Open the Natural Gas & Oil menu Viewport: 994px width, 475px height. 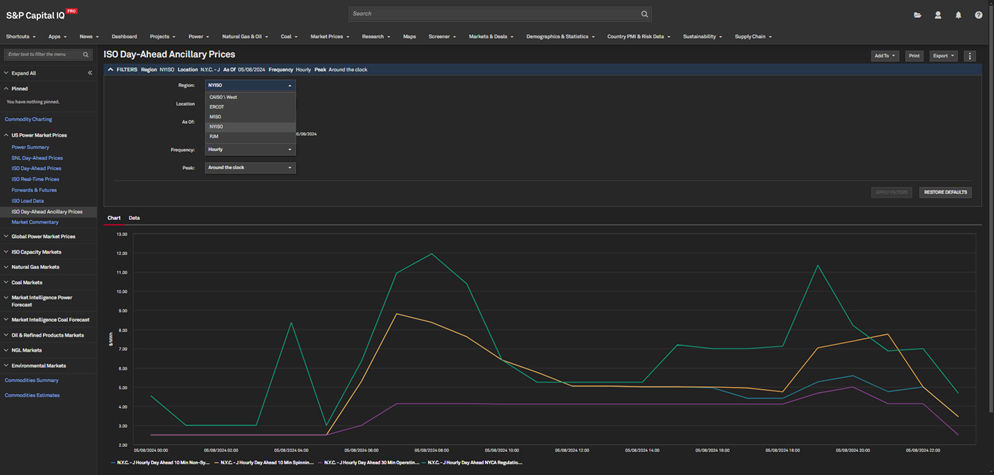[245, 37]
